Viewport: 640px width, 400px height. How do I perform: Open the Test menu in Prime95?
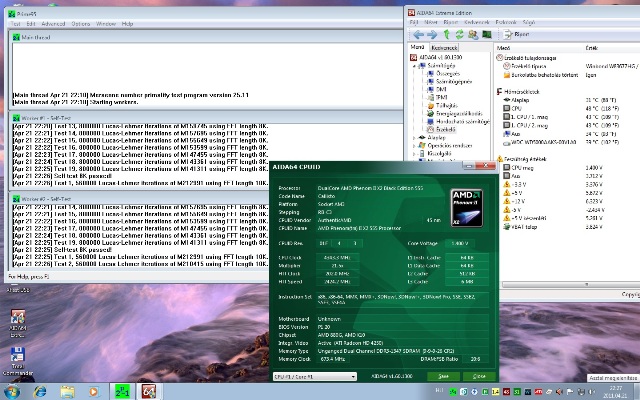pos(16,24)
